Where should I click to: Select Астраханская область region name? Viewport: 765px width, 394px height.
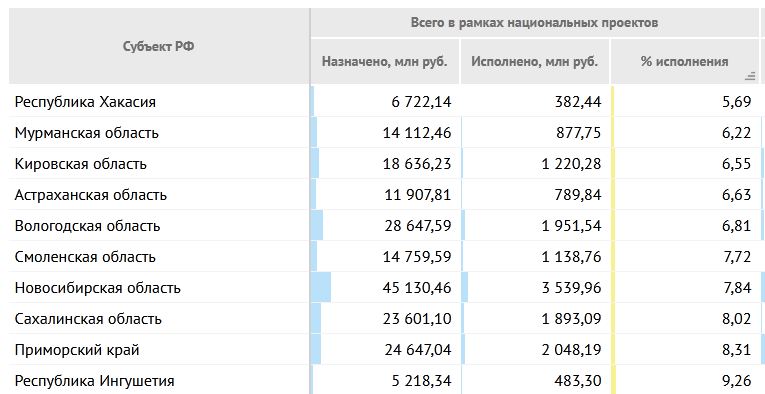coord(91,195)
